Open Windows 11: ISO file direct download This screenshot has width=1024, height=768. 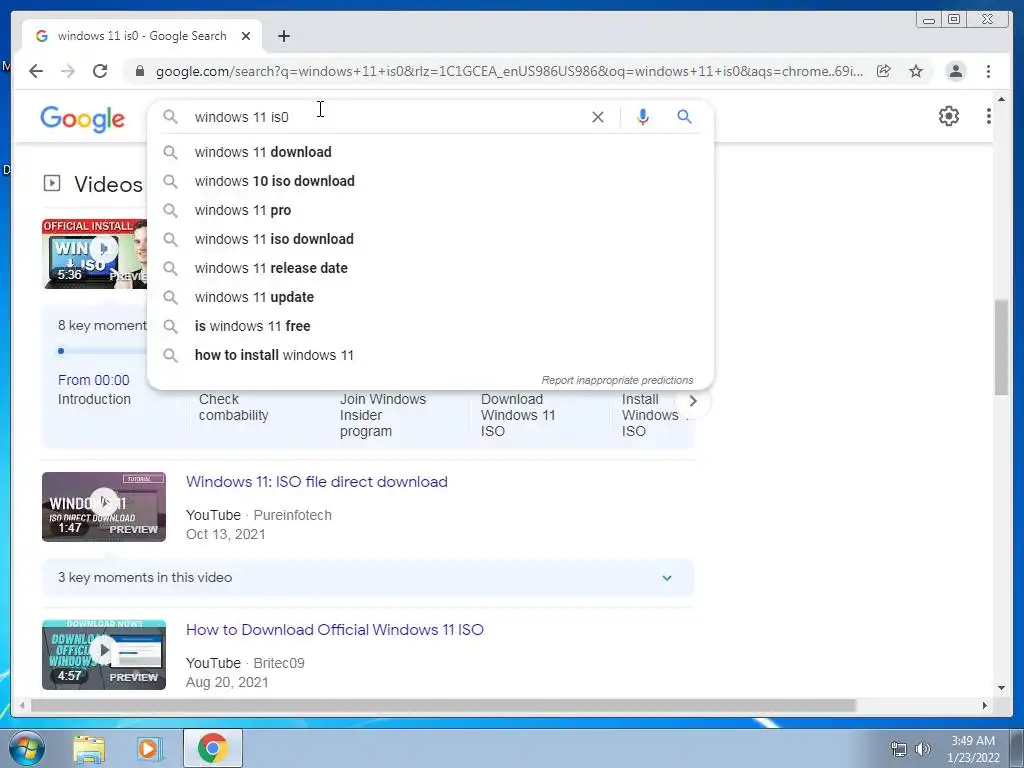pos(317,482)
